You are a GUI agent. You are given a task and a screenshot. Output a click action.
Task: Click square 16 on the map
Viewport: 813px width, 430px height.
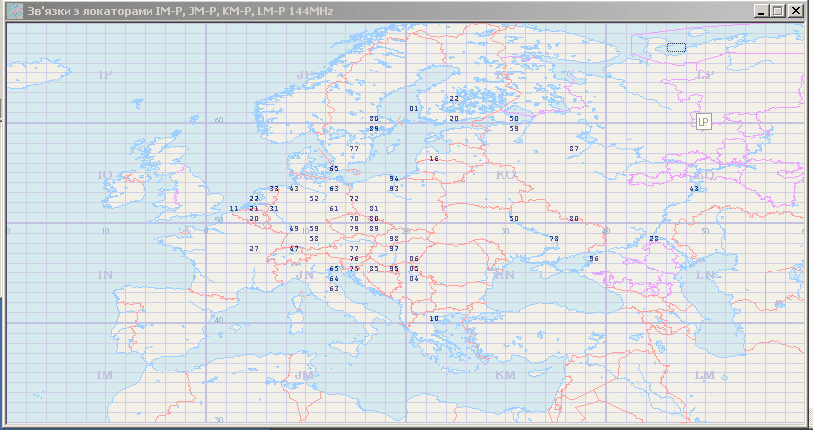tap(433, 158)
